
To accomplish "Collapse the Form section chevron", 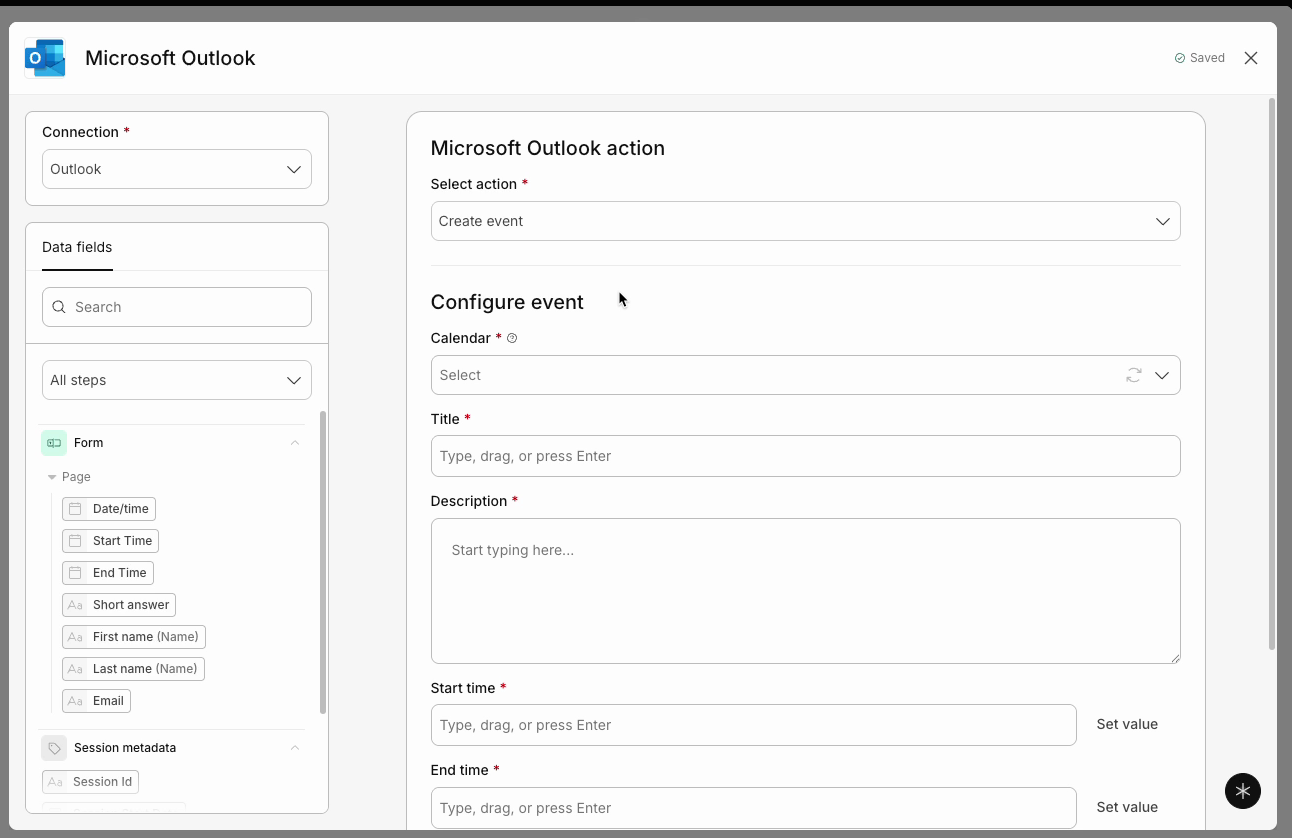I will coord(295,443).
